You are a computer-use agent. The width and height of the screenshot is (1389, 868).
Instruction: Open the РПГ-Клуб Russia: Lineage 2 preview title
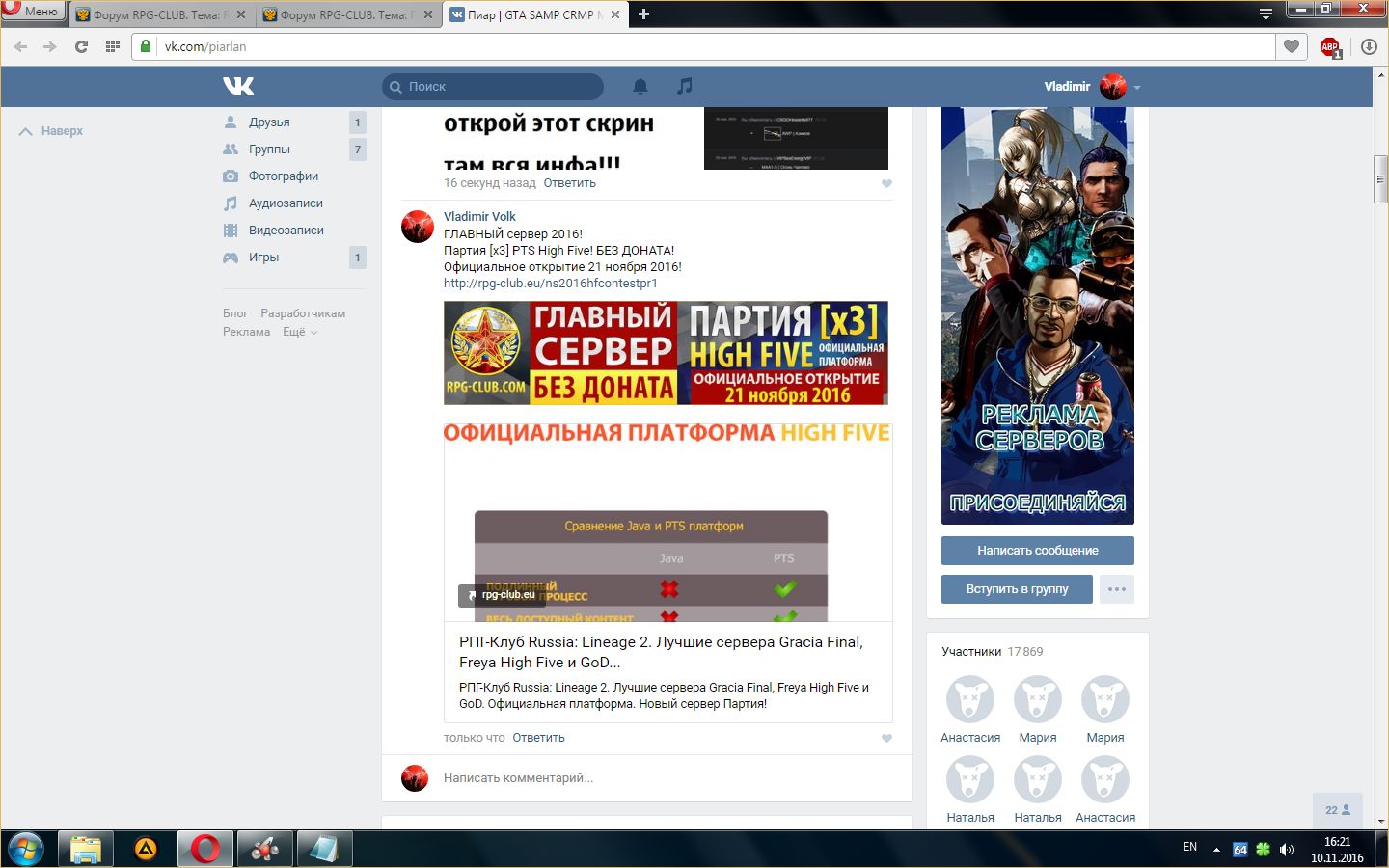[661, 652]
